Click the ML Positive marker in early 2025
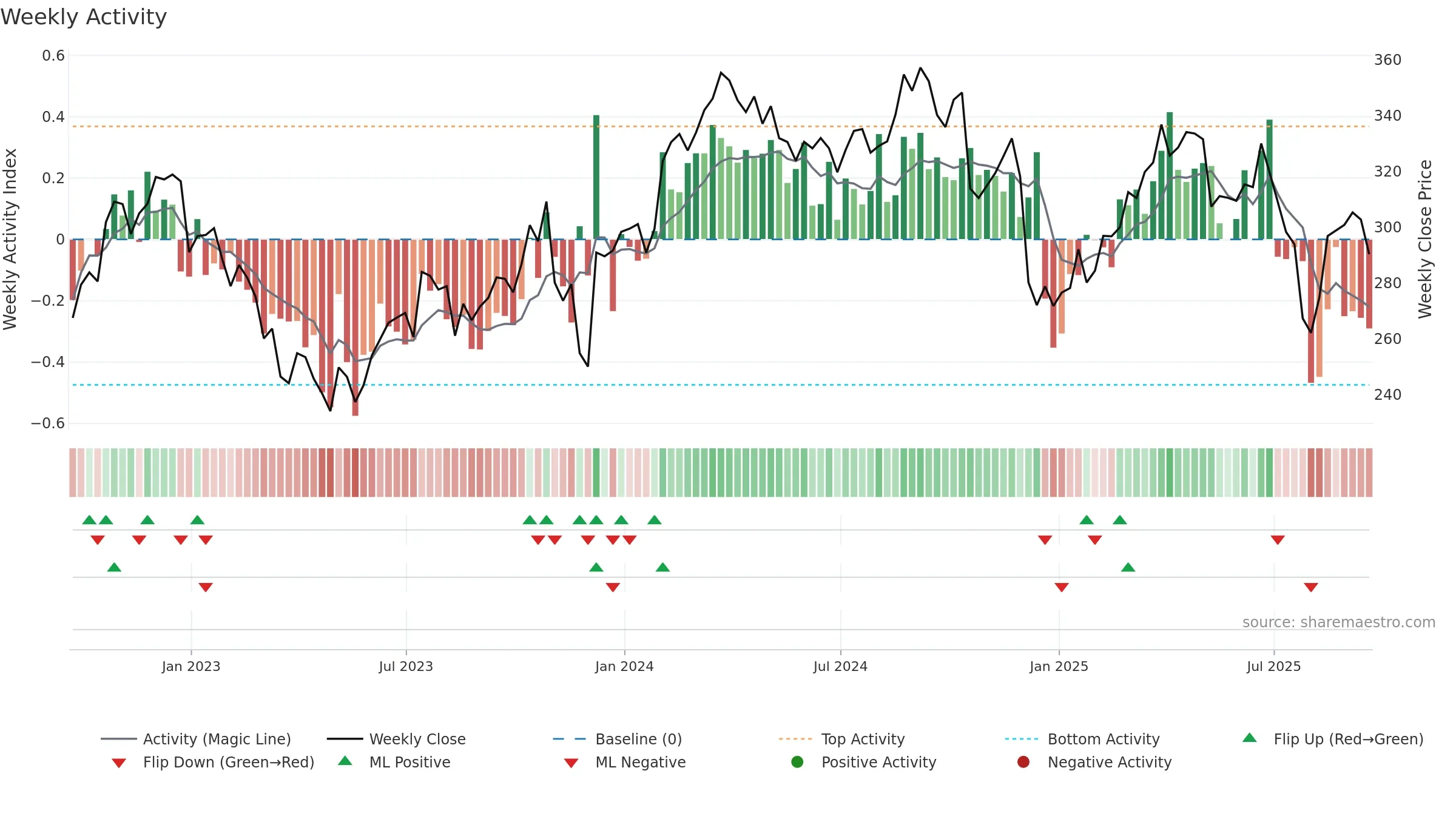The image size is (1456, 819). [x=1128, y=567]
